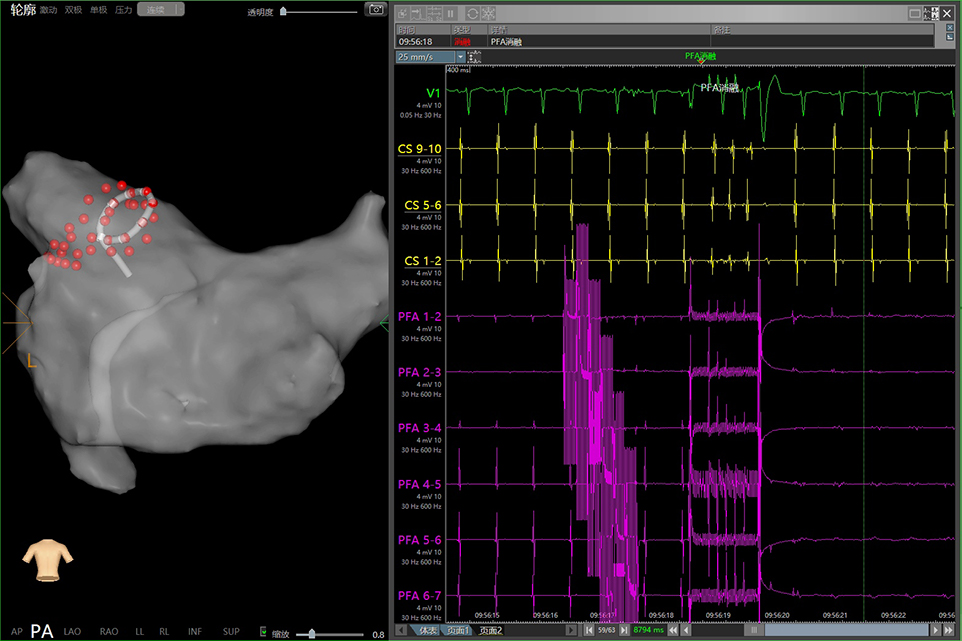Open the 25 mm/s sweep speed dropdown
Image resolution: width=962 pixels, height=641 pixels.
431,57
